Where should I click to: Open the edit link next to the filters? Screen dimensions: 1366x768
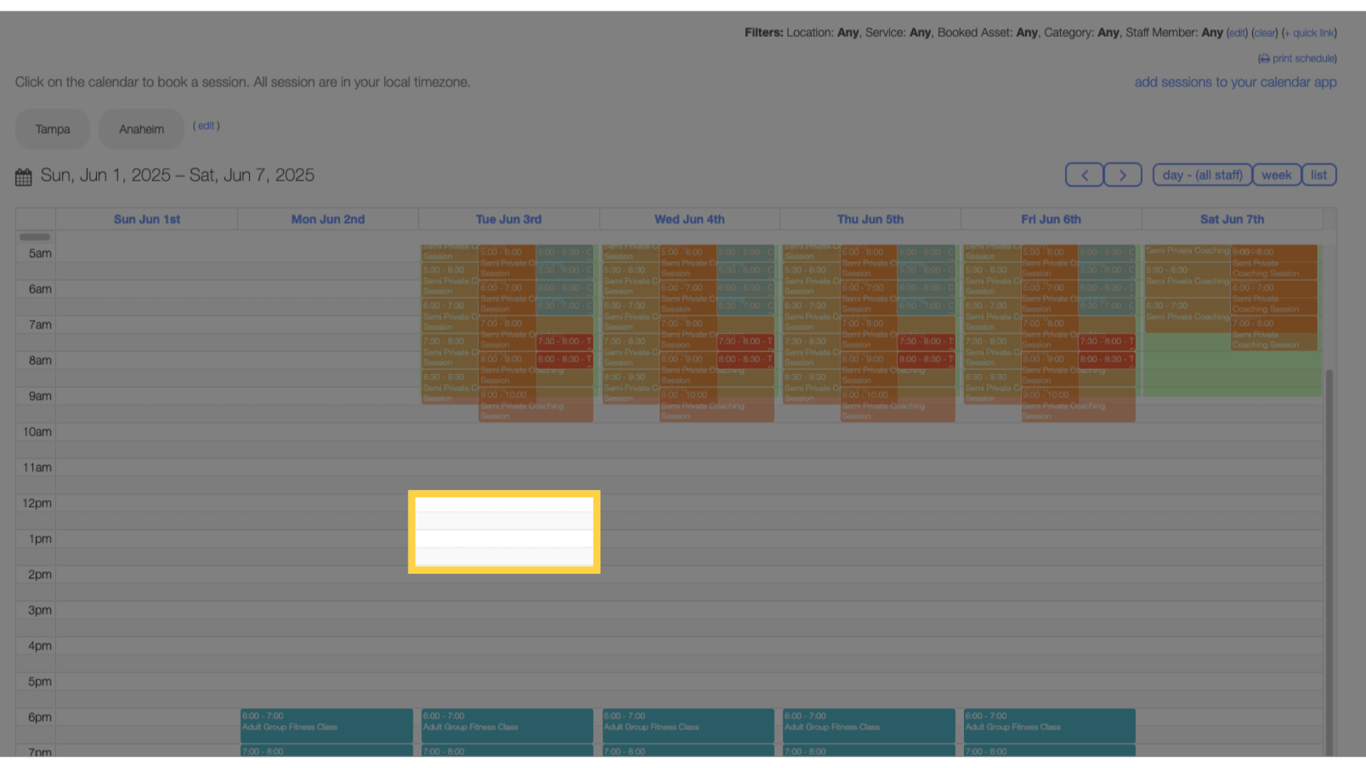click(1237, 32)
